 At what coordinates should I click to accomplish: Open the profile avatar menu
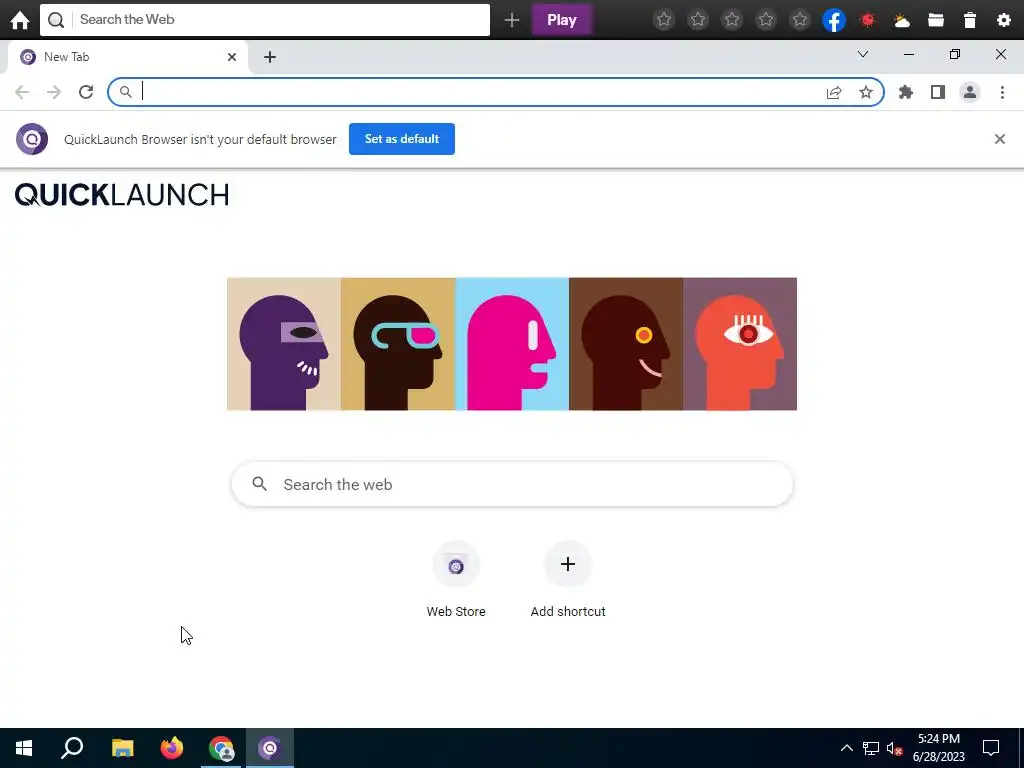coord(970,92)
